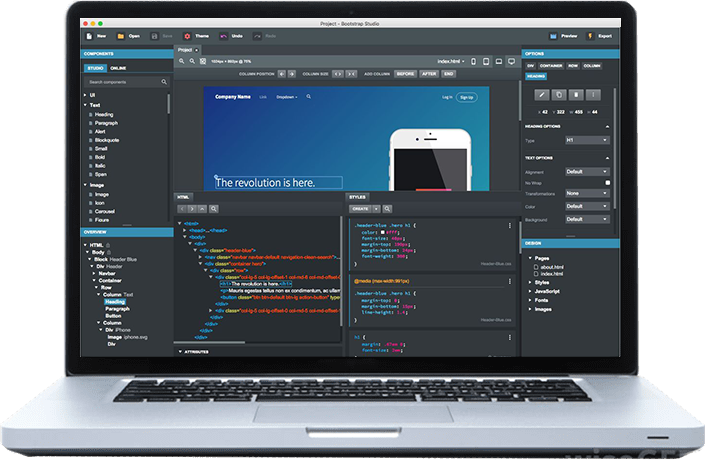This screenshot has width=705, height=460.
Task: Open the heading Type H1 dropdown
Action: (x=587, y=141)
